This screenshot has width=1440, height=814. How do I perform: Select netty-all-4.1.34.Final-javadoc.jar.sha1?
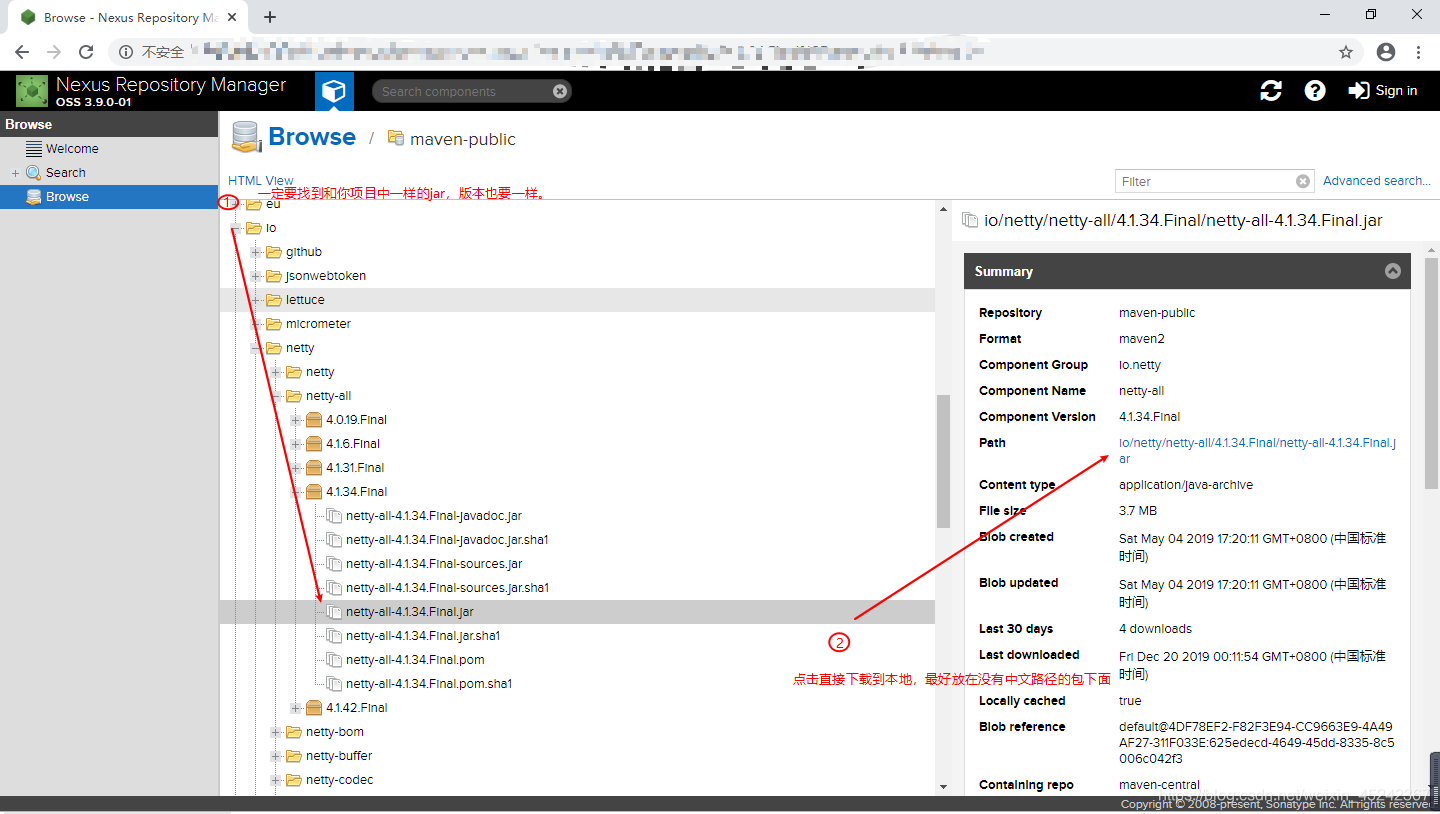(447, 540)
